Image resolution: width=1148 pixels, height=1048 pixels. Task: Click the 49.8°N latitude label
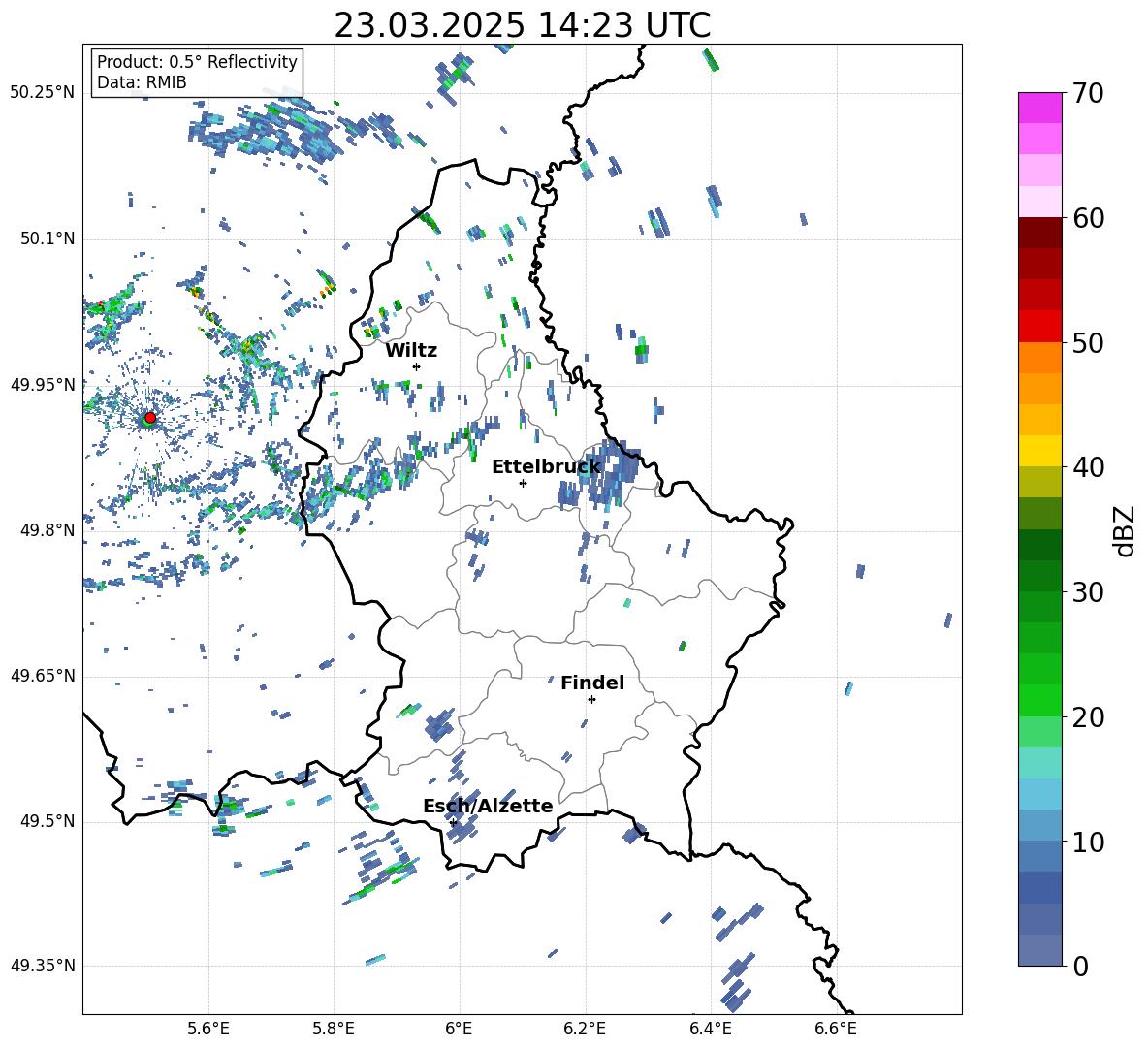tap(48, 530)
